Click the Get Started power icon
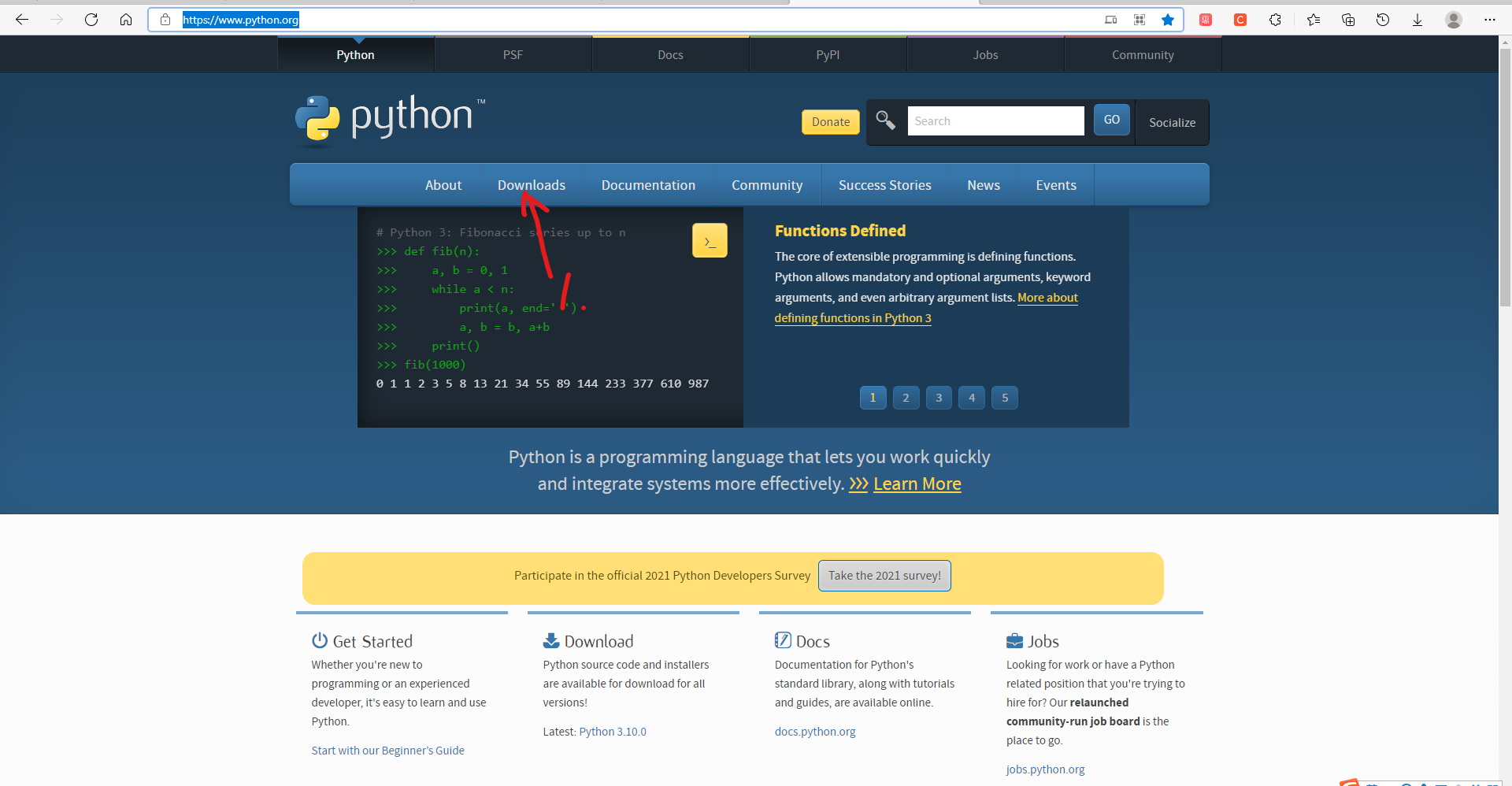This screenshot has height=786, width=1512. tap(320, 640)
